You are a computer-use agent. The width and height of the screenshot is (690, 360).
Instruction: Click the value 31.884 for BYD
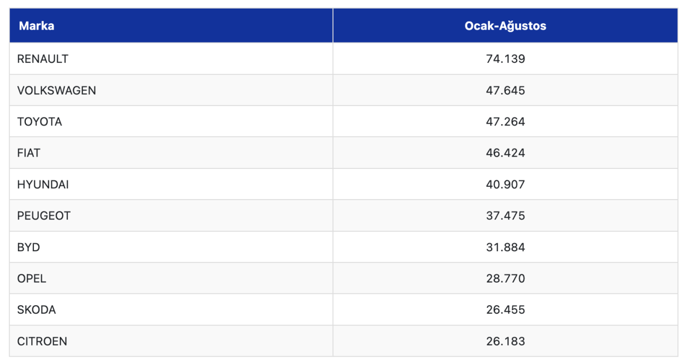pyautogui.click(x=505, y=247)
